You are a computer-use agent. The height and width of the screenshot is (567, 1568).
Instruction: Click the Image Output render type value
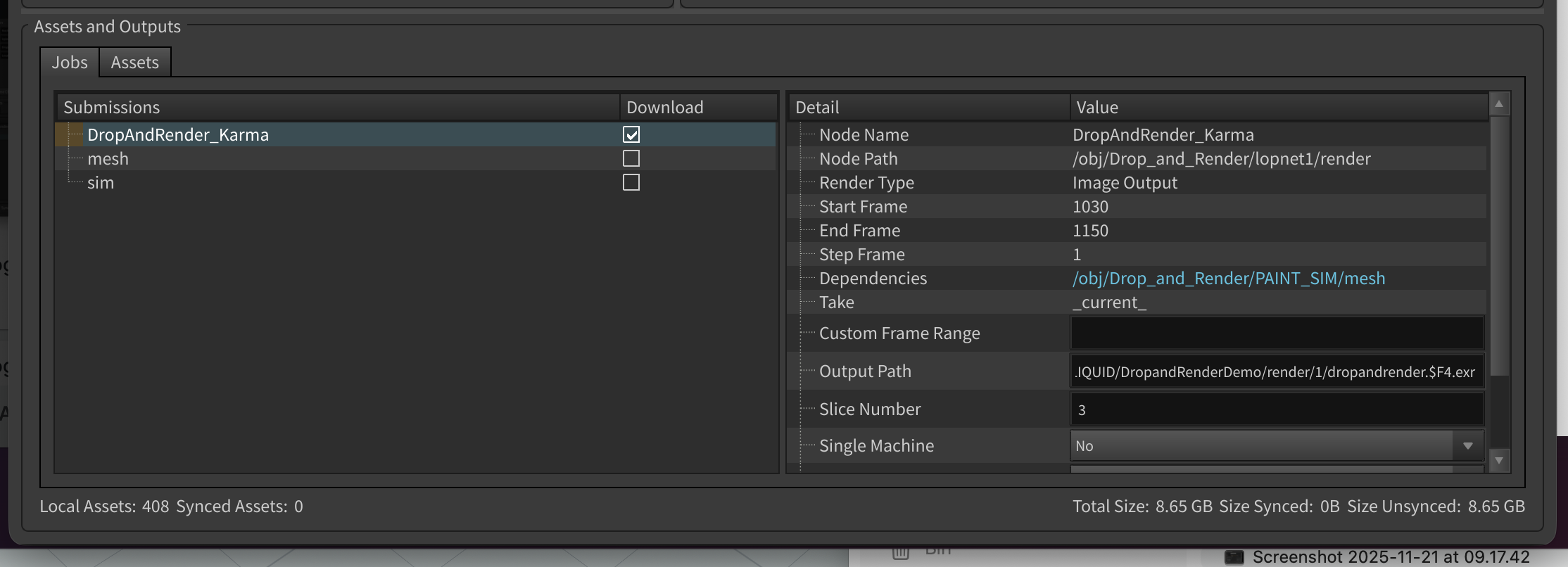pyautogui.click(x=1125, y=182)
